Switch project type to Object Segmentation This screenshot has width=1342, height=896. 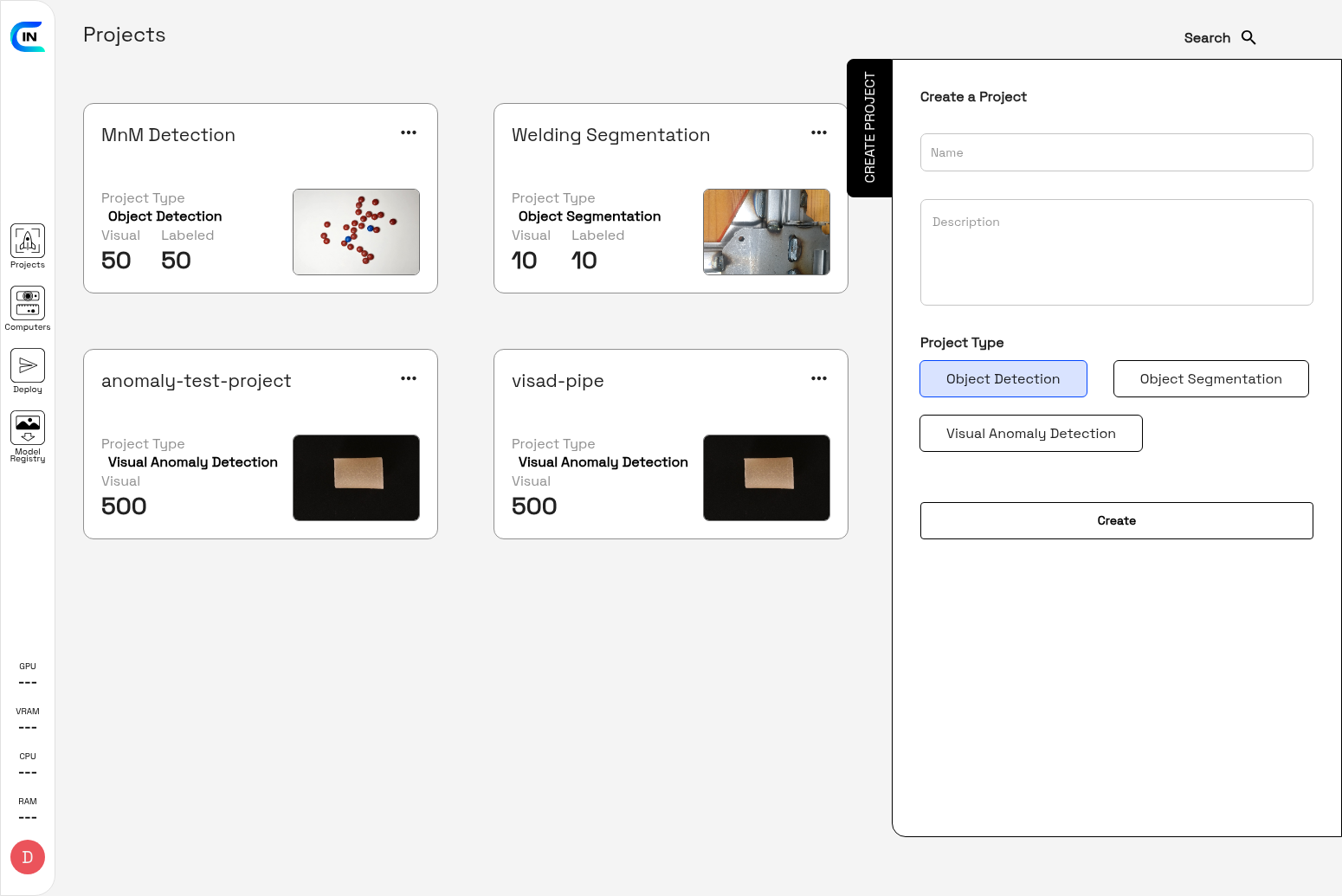(1210, 378)
